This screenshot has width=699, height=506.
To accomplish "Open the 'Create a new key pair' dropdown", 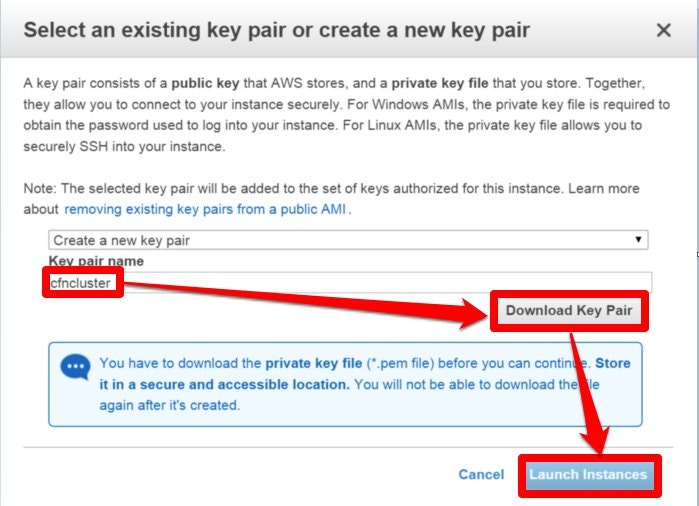I will [x=348, y=240].
